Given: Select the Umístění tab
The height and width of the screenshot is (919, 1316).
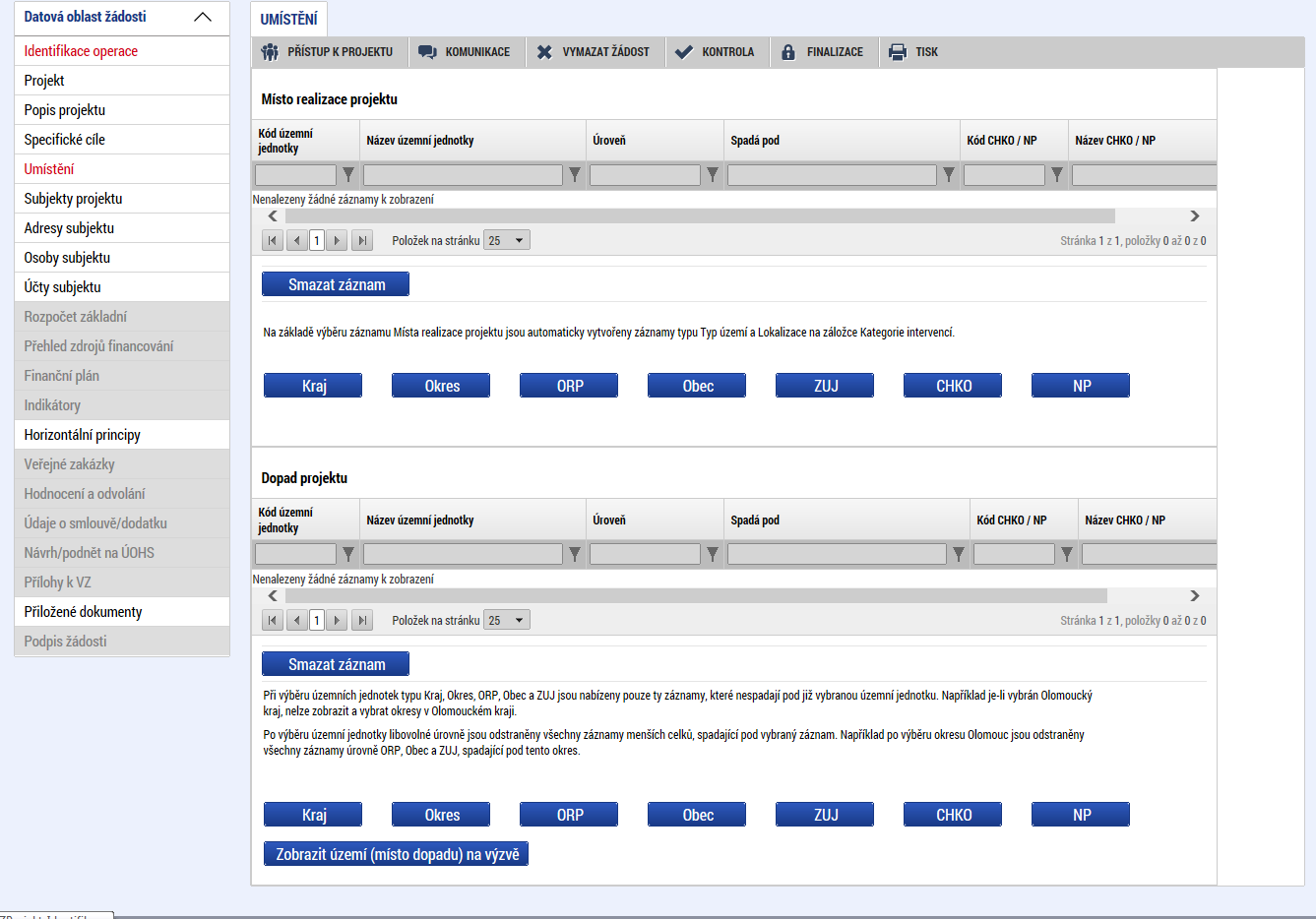Looking at the screenshot, I should [x=289, y=20].
